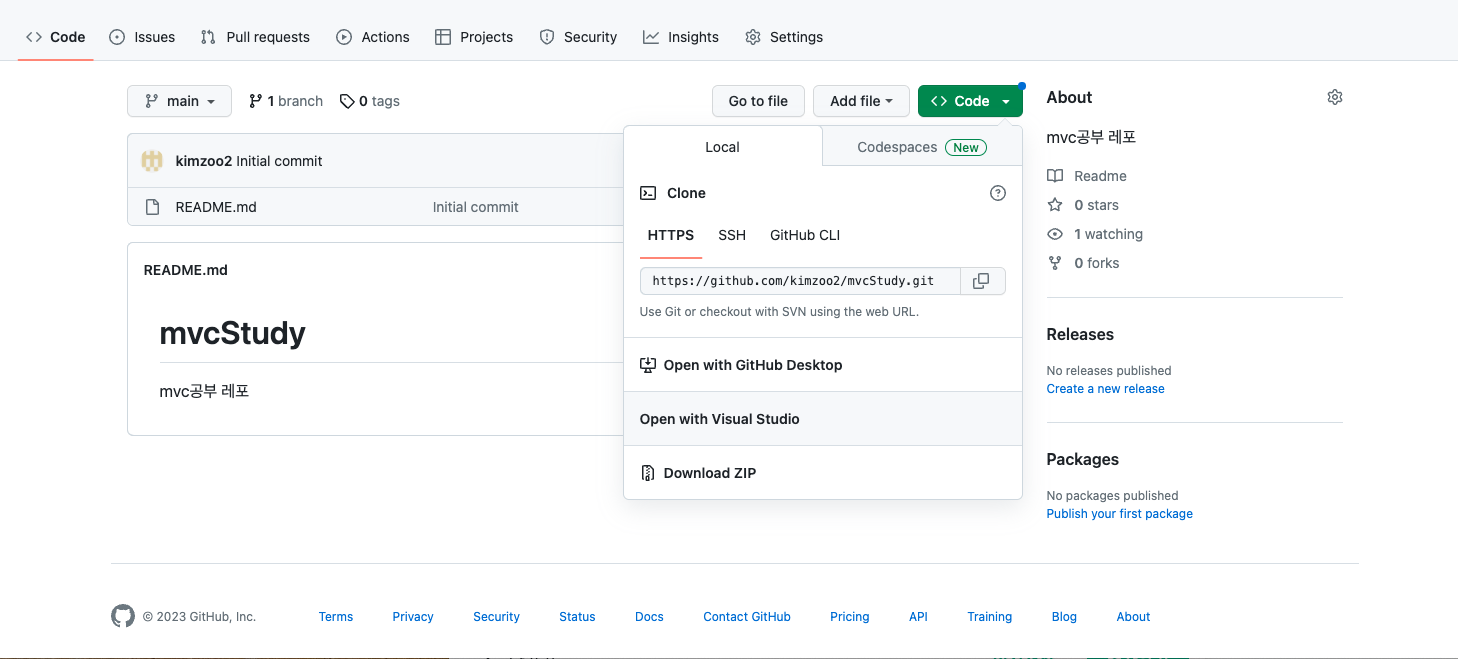Open the README.md file row
The image size is (1458, 659).
pos(216,207)
